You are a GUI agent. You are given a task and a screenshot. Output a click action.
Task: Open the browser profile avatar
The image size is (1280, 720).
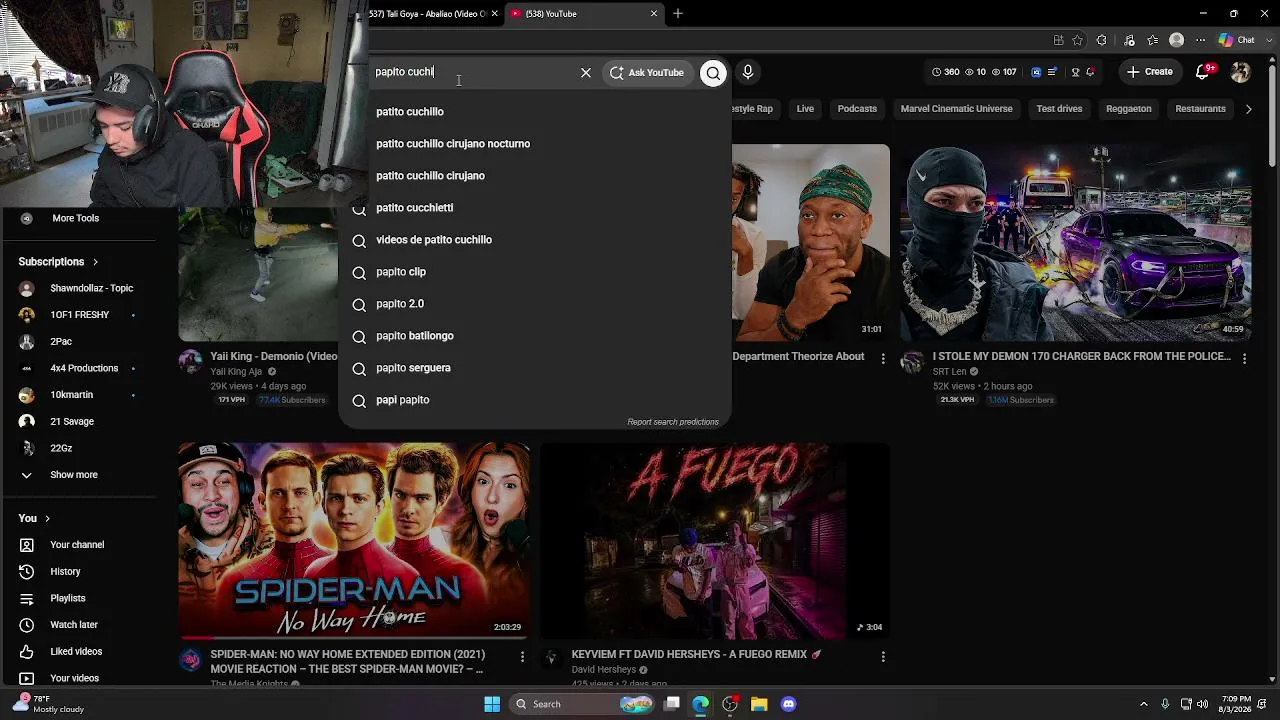[1177, 40]
